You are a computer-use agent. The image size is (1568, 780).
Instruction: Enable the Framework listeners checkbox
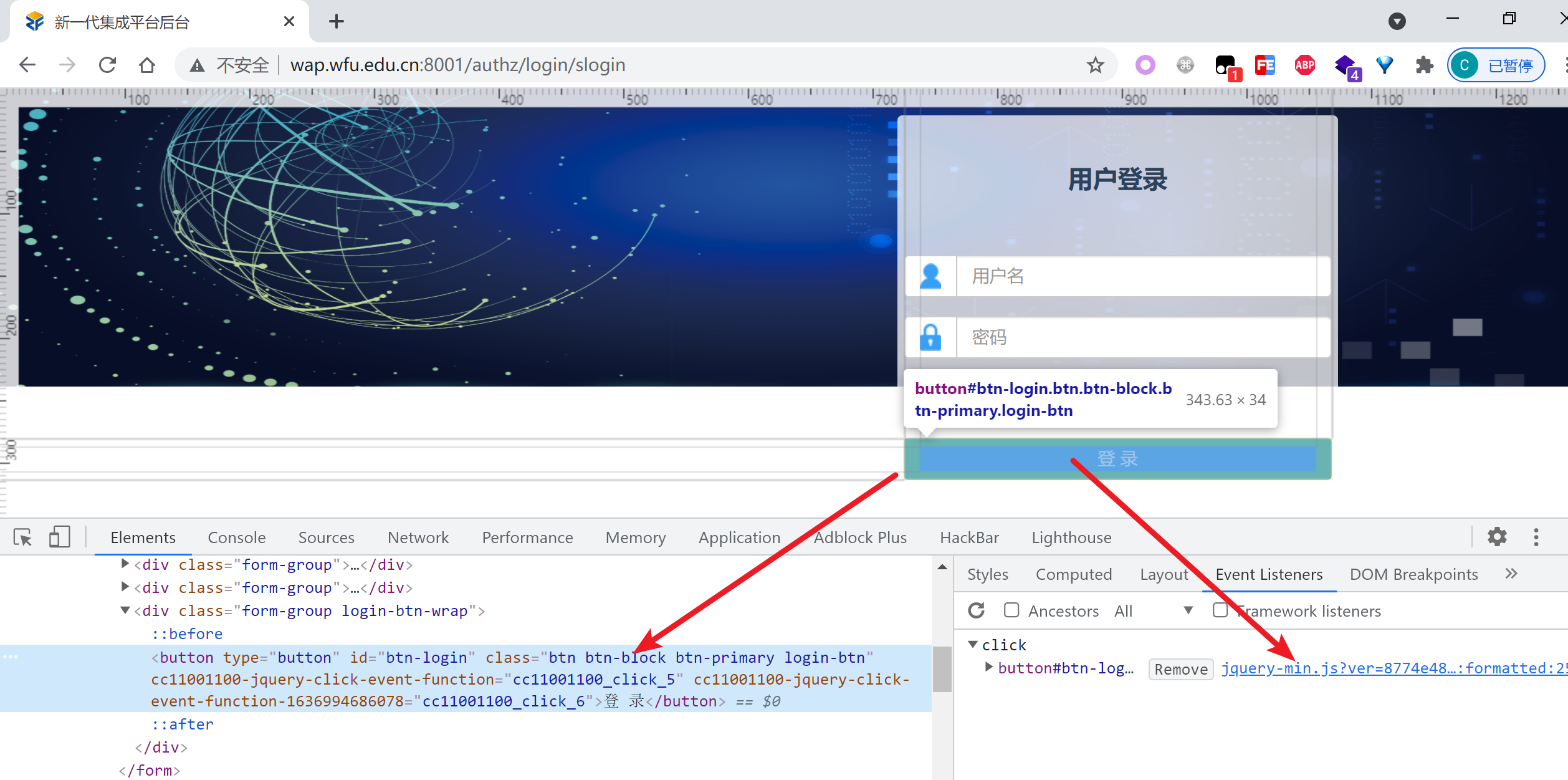coord(1220,610)
